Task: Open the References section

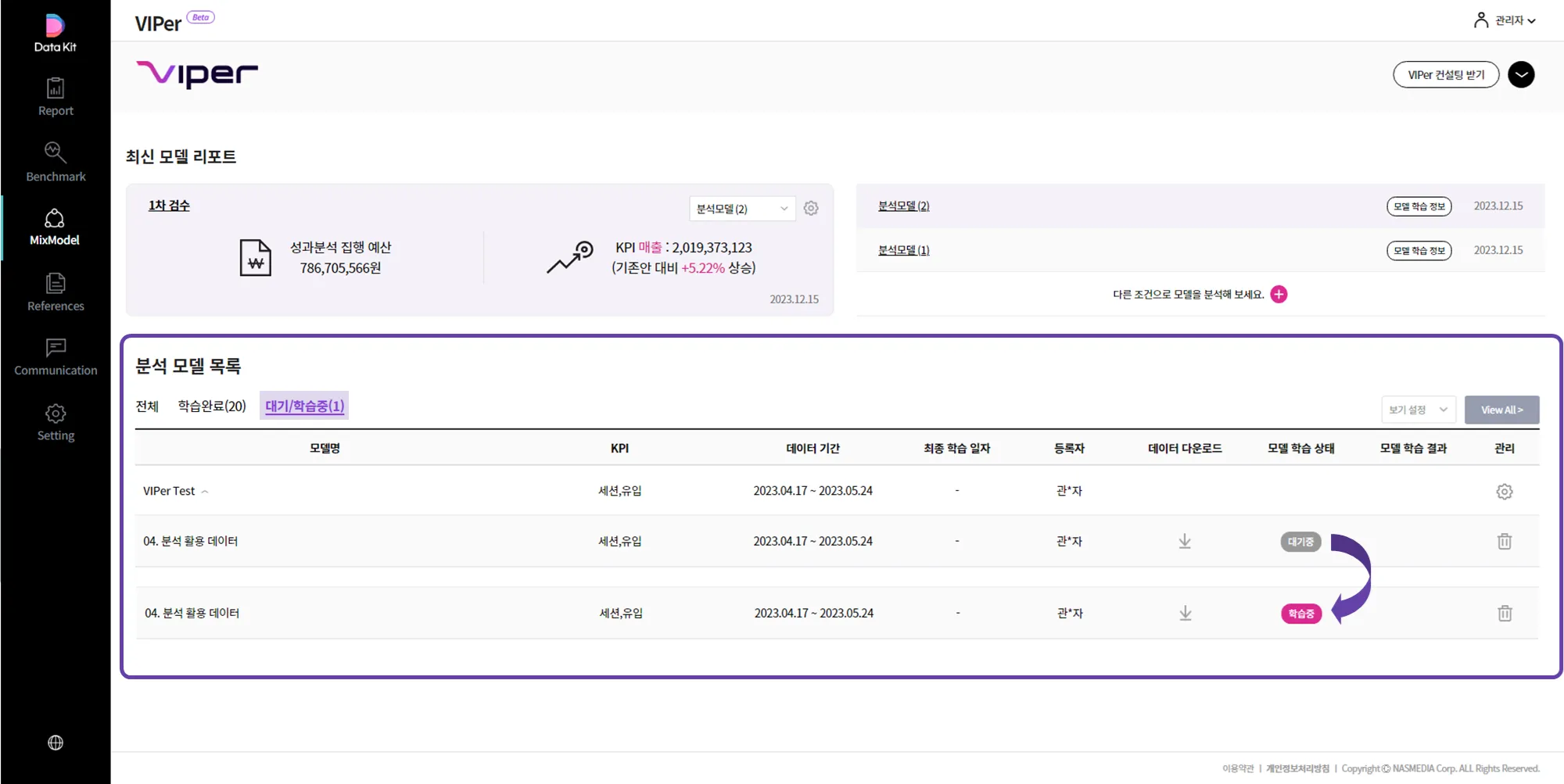Action: click(56, 292)
